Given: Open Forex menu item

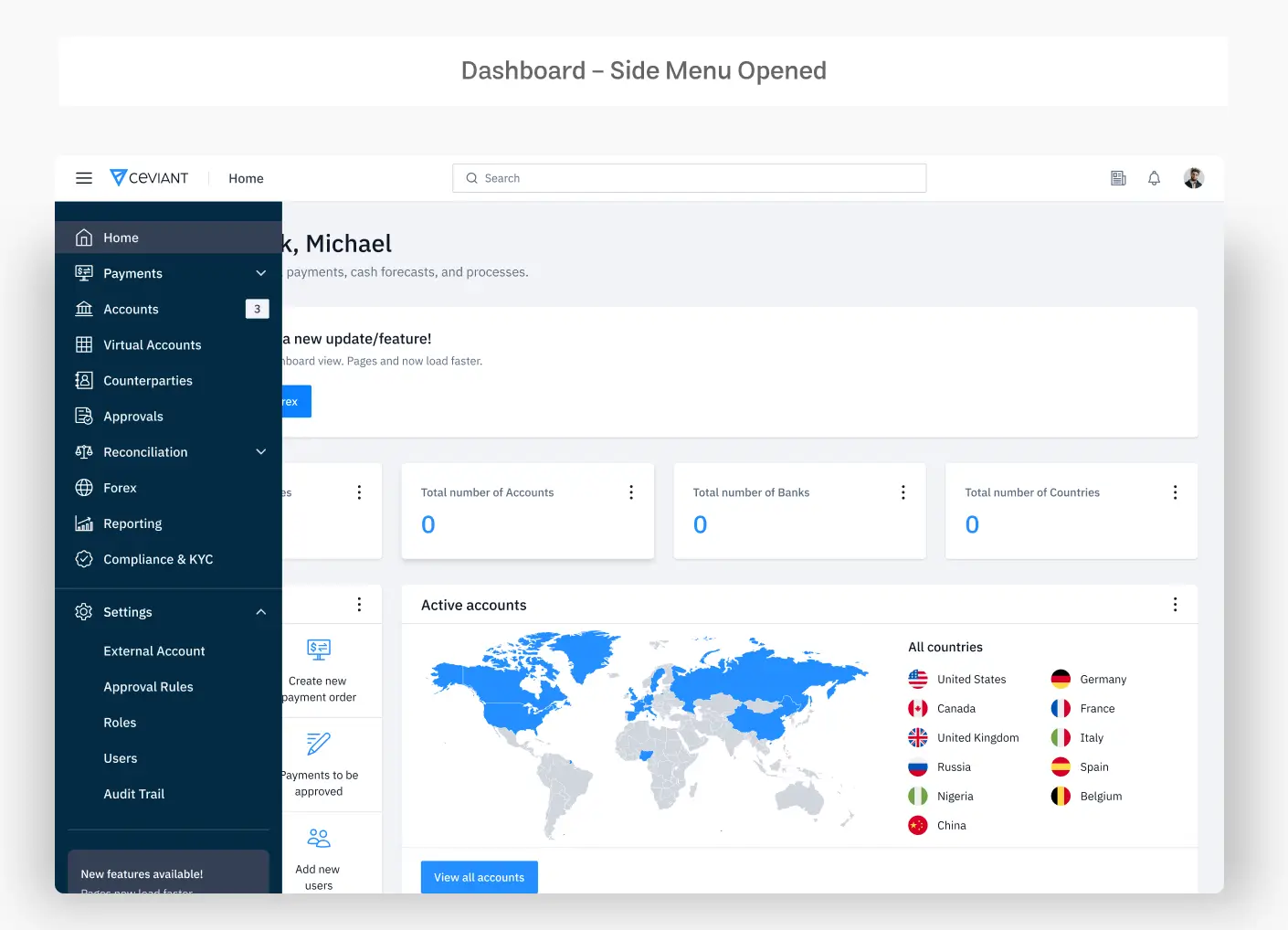Looking at the screenshot, I should click(x=168, y=488).
